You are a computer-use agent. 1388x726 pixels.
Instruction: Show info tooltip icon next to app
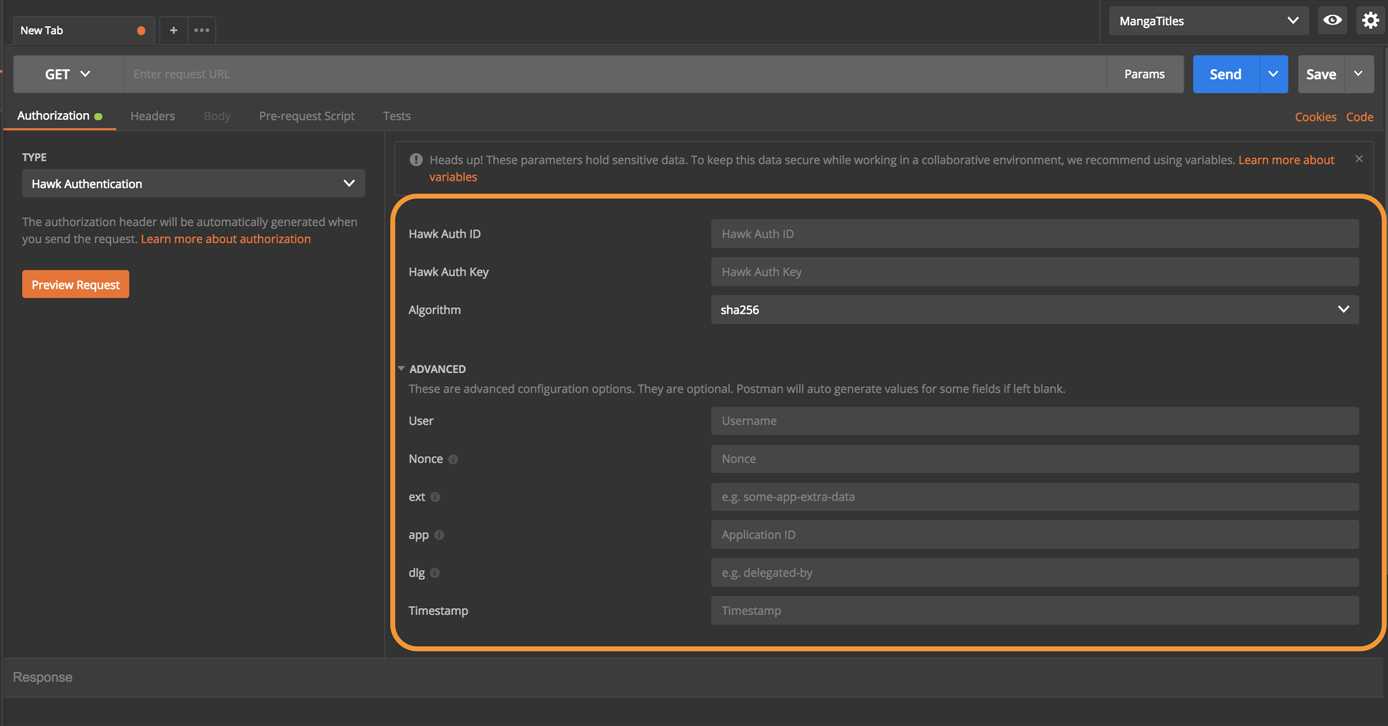click(x=439, y=535)
